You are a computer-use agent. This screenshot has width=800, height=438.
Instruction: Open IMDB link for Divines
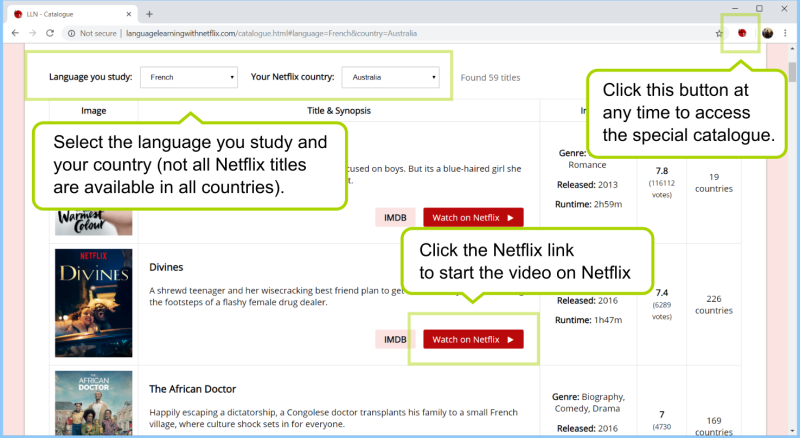[x=395, y=339]
